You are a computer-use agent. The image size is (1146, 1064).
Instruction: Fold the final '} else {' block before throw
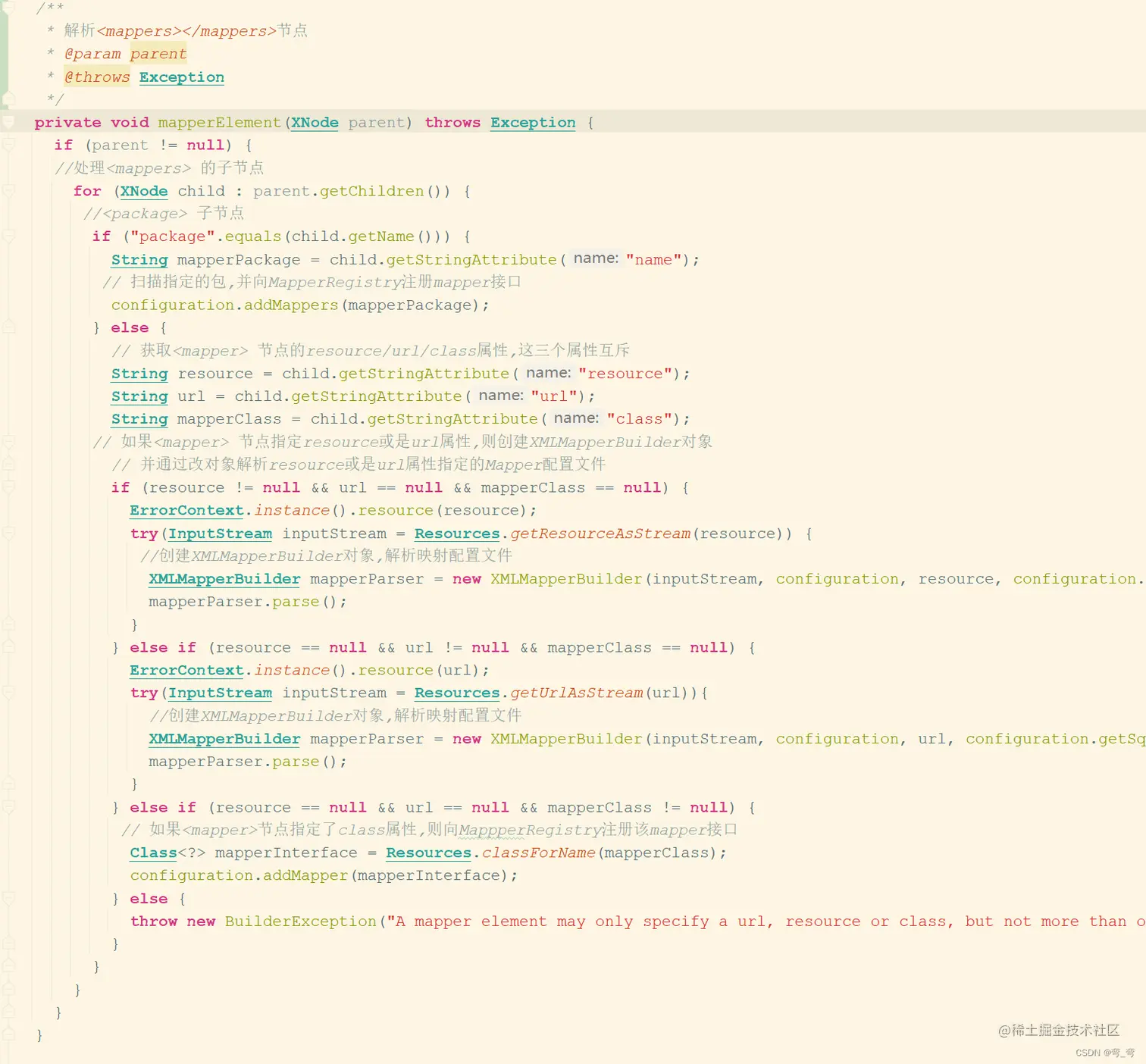point(8,899)
